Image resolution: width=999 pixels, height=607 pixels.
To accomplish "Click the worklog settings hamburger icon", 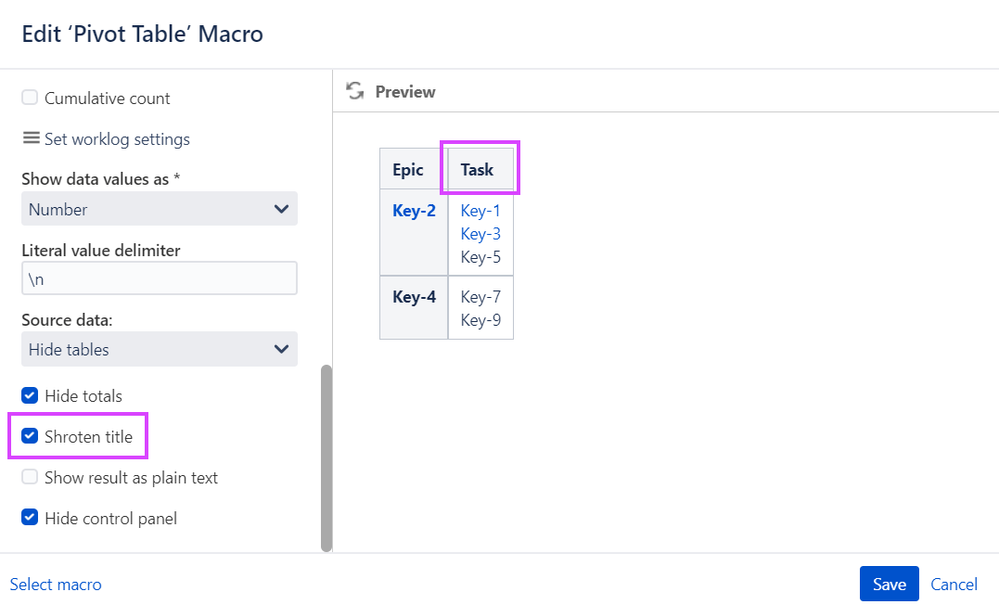I will [31, 138].
